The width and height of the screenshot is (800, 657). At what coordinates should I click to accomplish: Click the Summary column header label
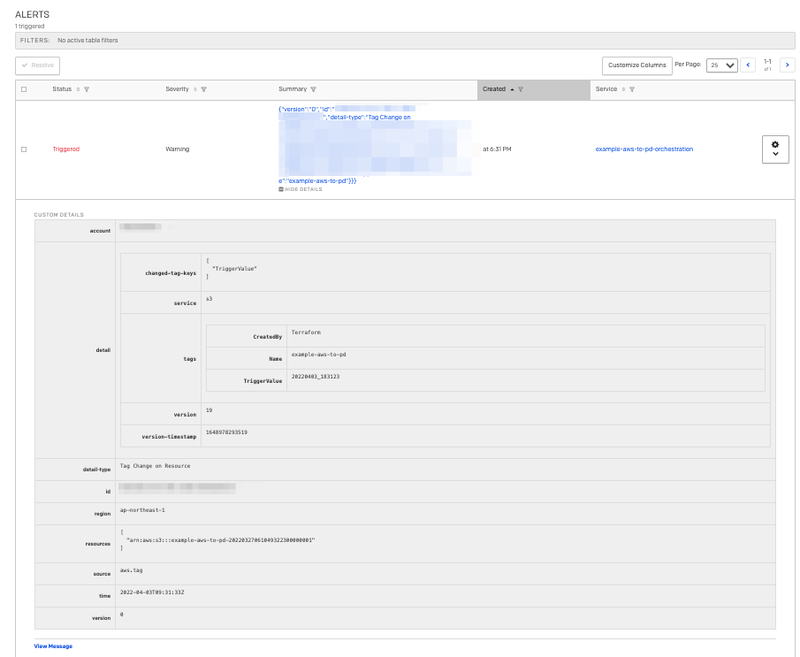pos(292,89)
